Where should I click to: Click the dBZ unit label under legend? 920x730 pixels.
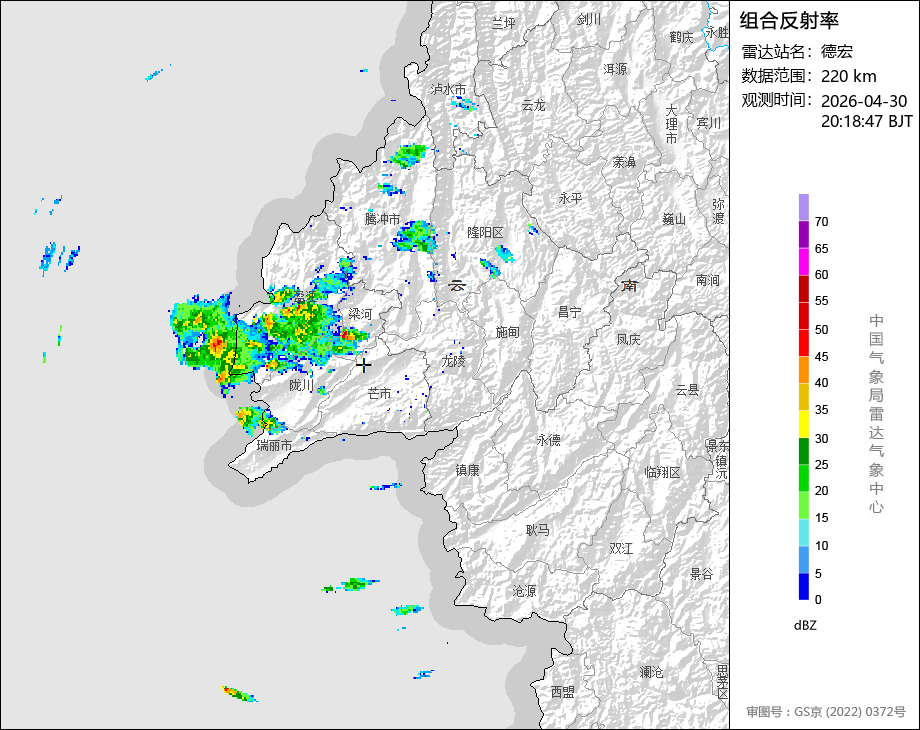805,625
